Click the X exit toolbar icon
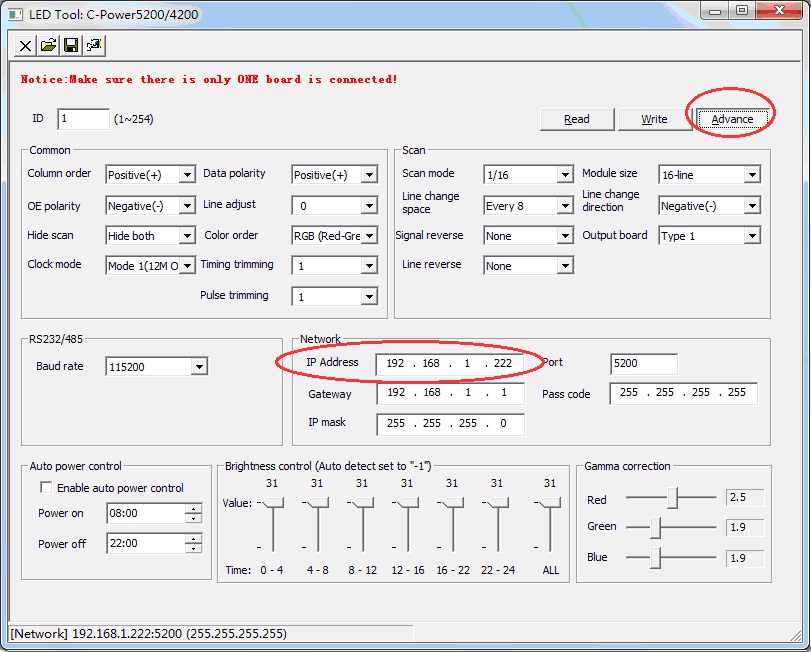The image size is (811, 652). pos(25,45)
